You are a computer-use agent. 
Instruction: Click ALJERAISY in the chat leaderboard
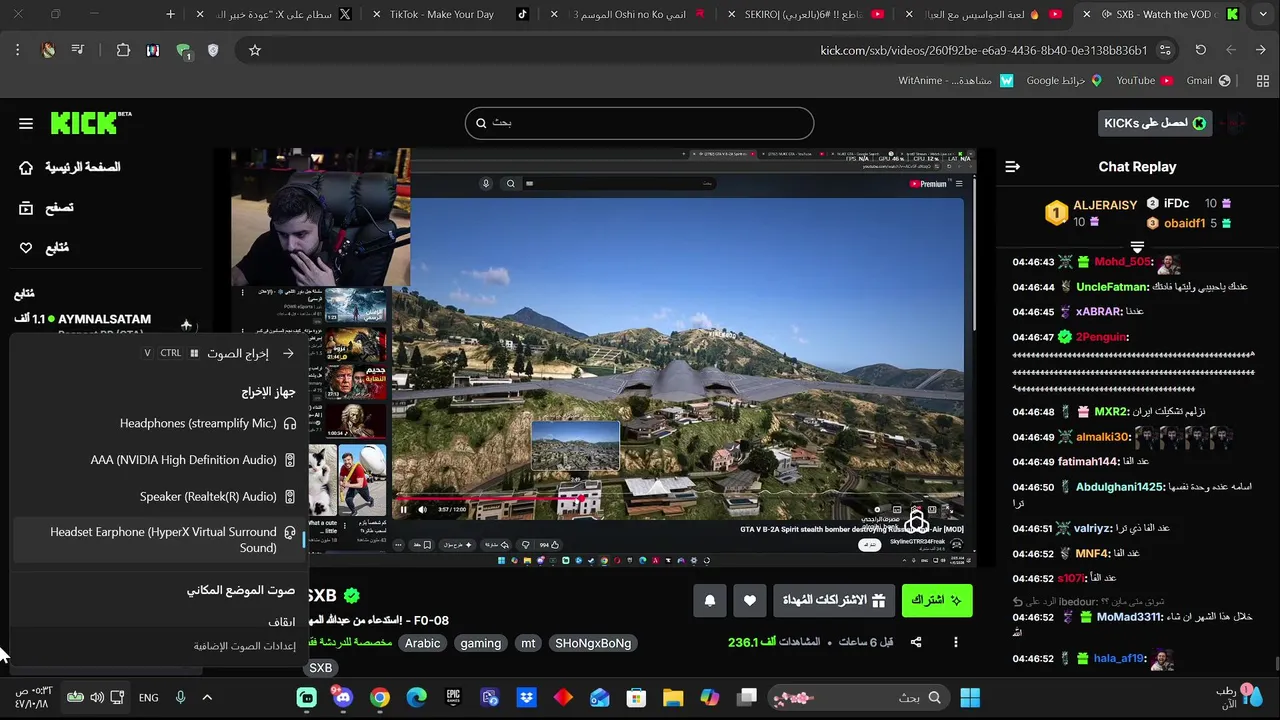click(x=1105, y=205)
